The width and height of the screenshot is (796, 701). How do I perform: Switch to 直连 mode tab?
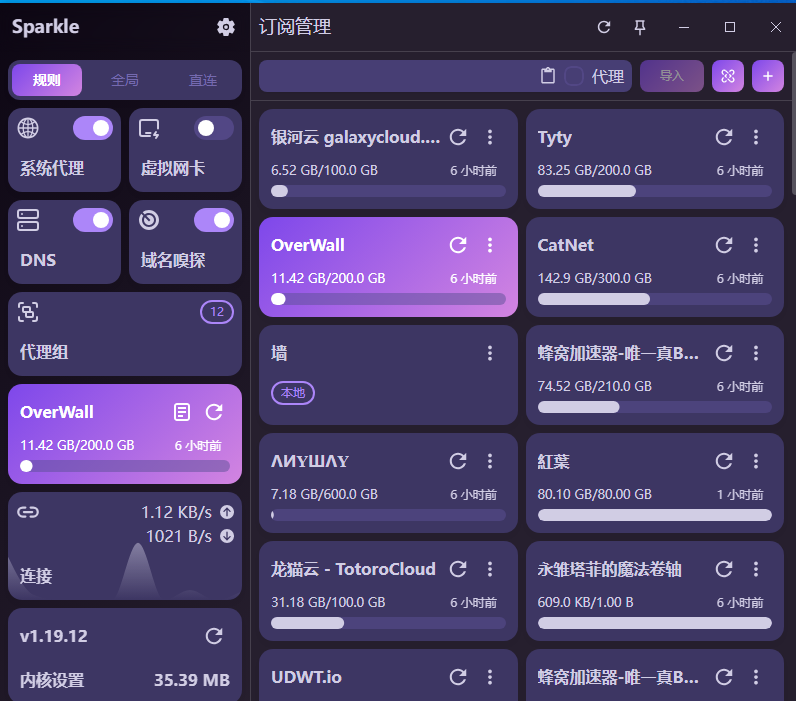pos(203,80)
